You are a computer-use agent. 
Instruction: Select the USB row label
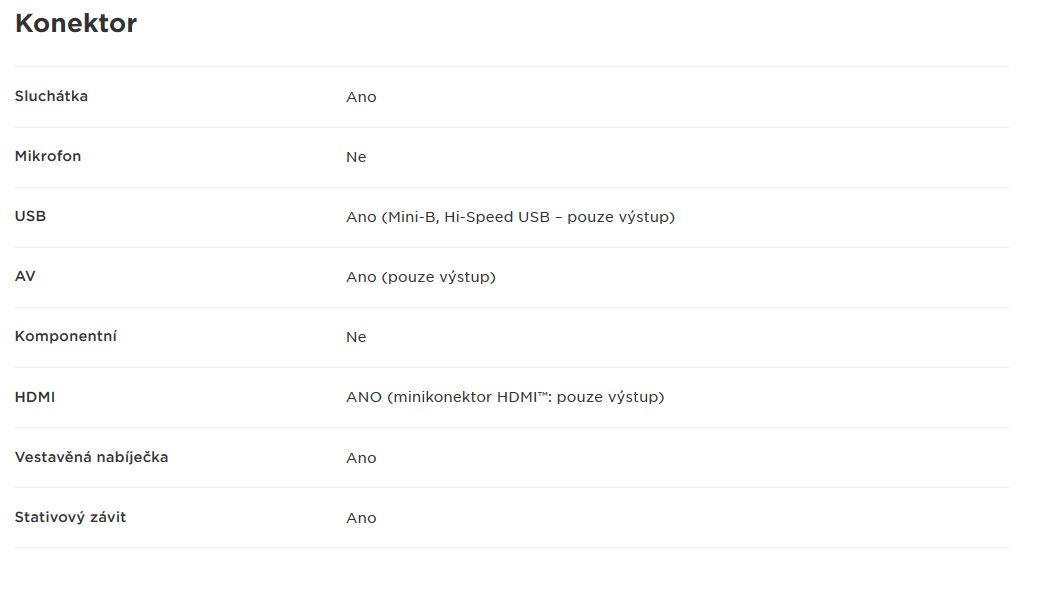30,216
